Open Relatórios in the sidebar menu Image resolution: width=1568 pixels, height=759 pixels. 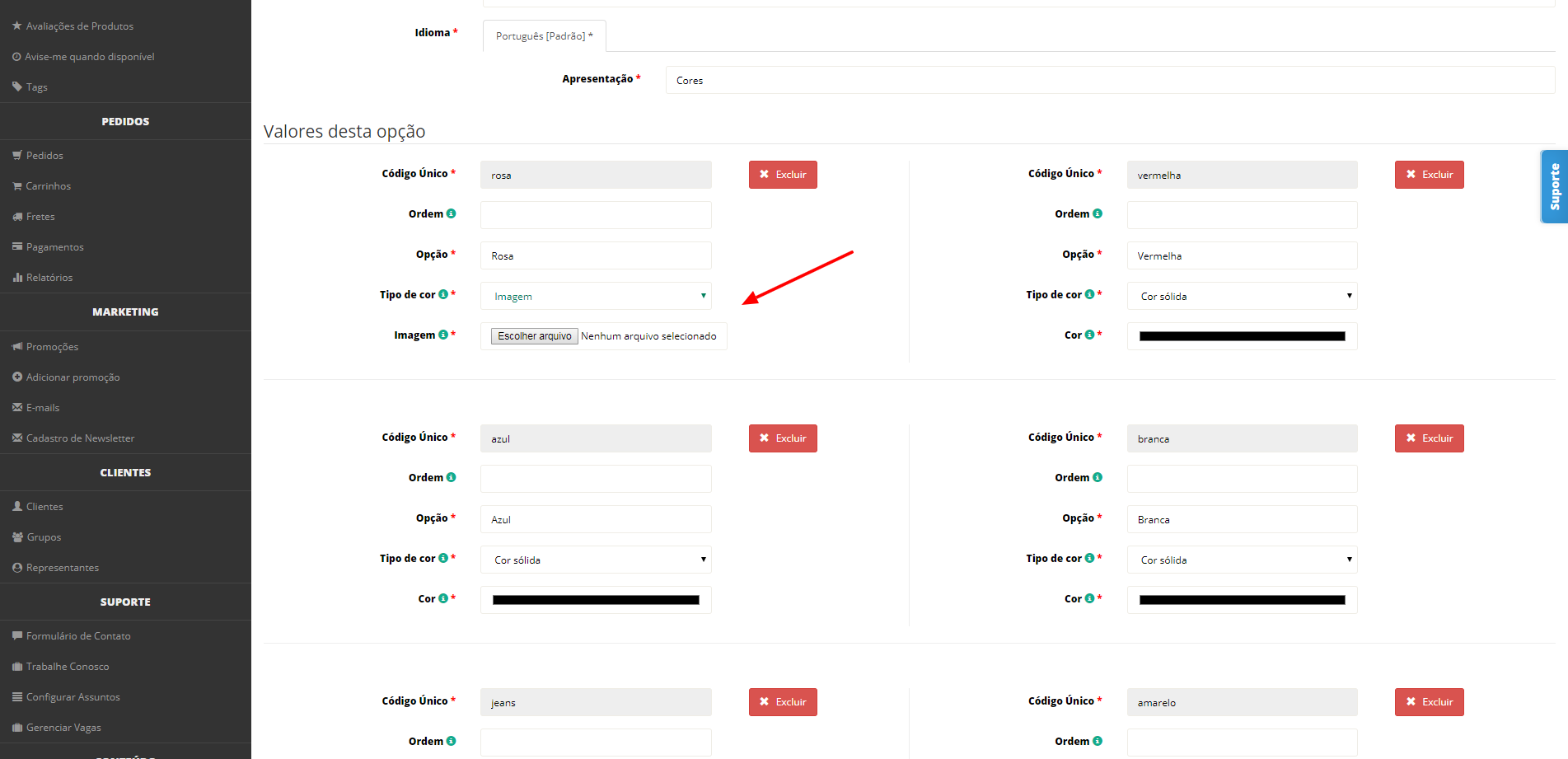(49, 277)
